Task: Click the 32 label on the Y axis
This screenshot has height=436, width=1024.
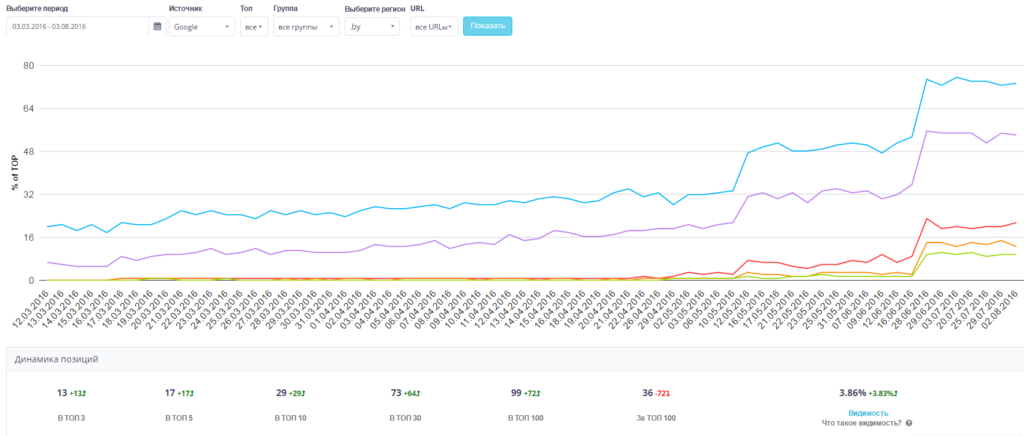Action: pyautogui.click(x=28, y=195)
